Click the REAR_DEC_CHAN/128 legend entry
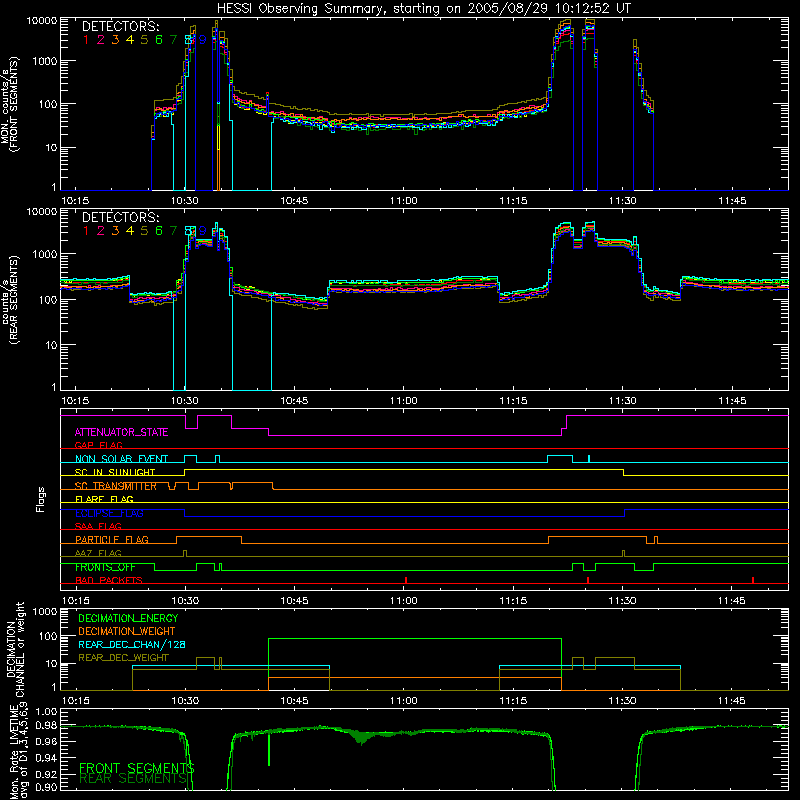Screen dimensions: 800x800 click(x=132, y=644)
